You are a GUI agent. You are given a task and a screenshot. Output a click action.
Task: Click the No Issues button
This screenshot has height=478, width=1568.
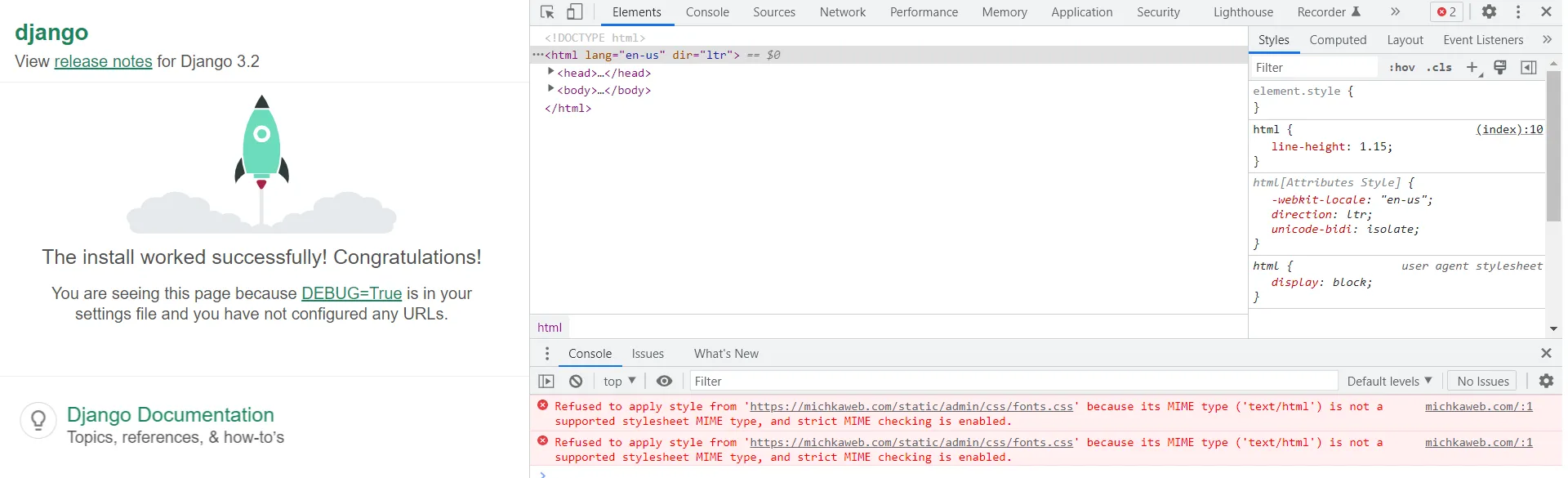(1483, 381)
